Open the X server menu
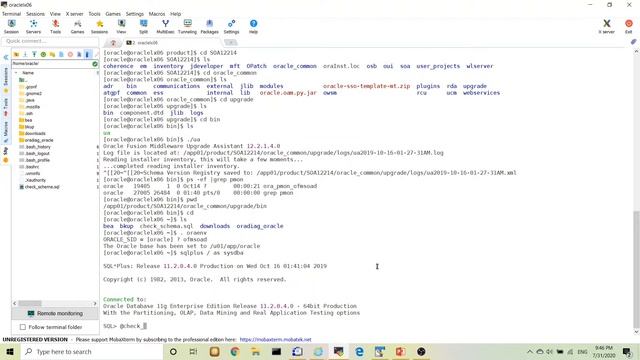The height and width of the screenshot is (360, 640). coord(74,14)
